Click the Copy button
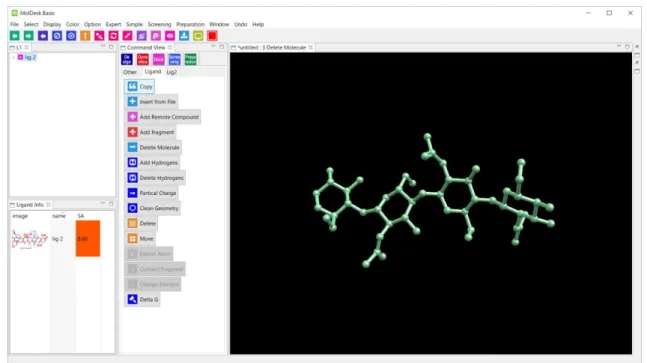The width and height of the screenshot is (647, 363). coord(140,87)
